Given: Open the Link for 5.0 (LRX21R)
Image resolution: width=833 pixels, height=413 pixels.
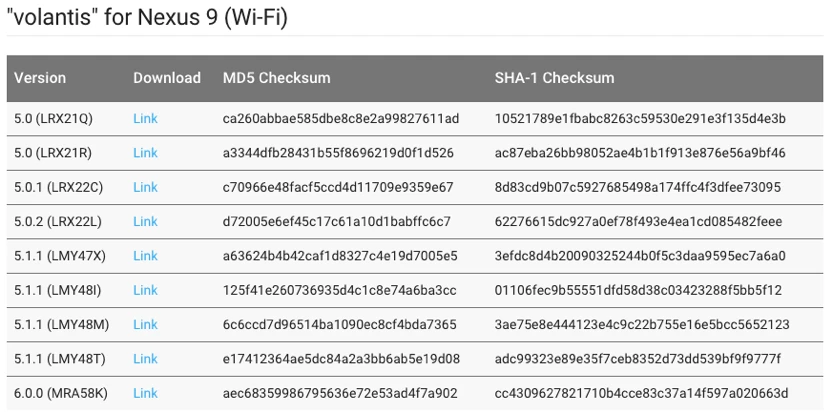Looking at the screenshot, I should click(x=145, y=153).
